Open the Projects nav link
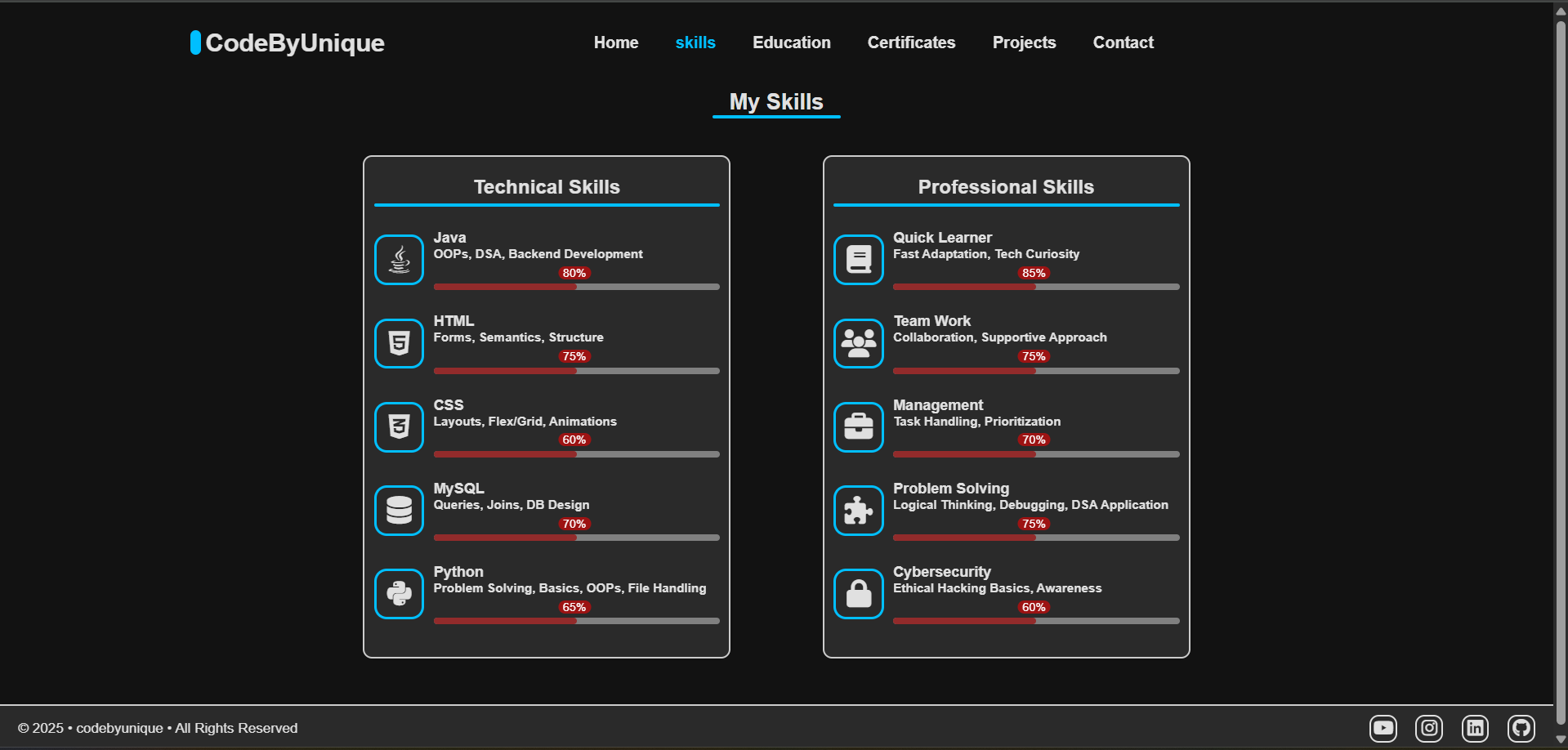The height and width of the screenshot is (750, 1568). tap(1024, 42)
